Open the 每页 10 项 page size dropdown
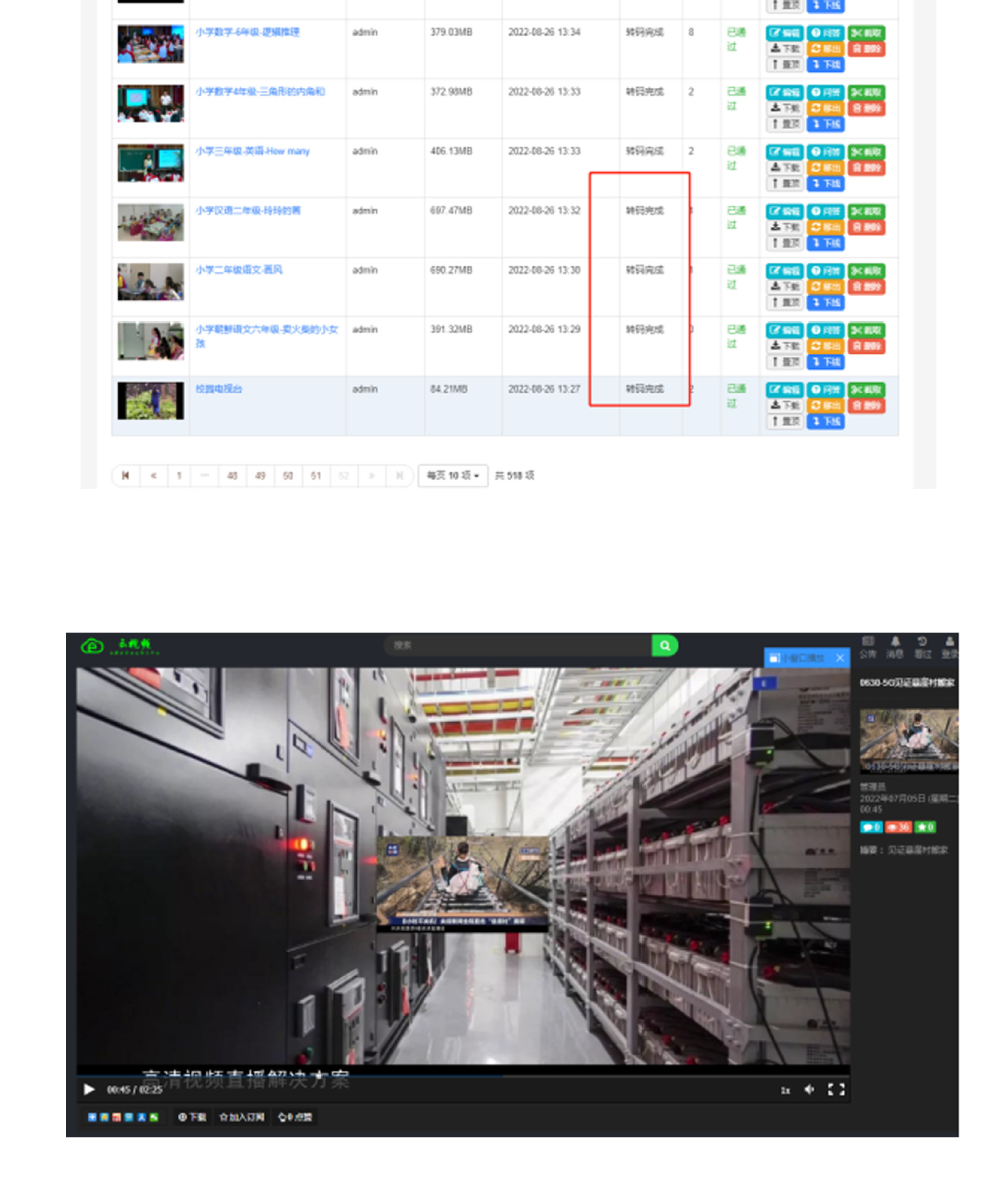The width and height of the screenshot is (984, 1204). [452, 476]
